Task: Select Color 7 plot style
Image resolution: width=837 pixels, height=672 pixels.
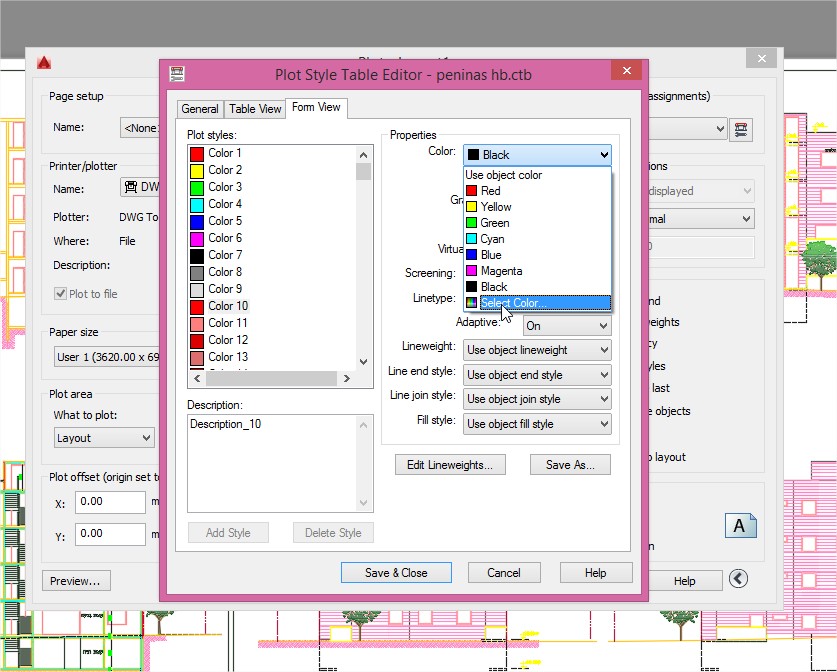Action: (216, 256)
